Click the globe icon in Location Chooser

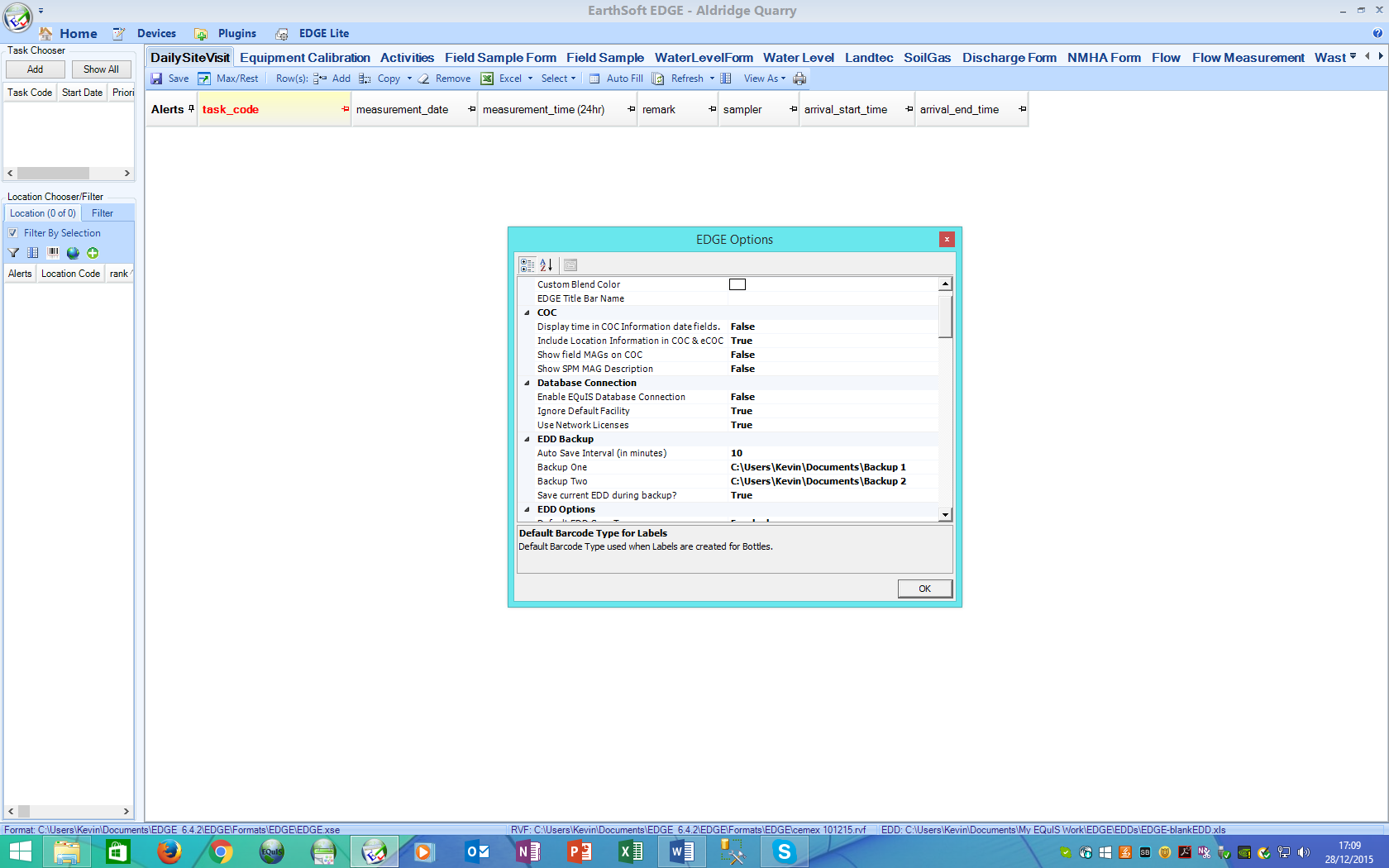coord(73,253)
